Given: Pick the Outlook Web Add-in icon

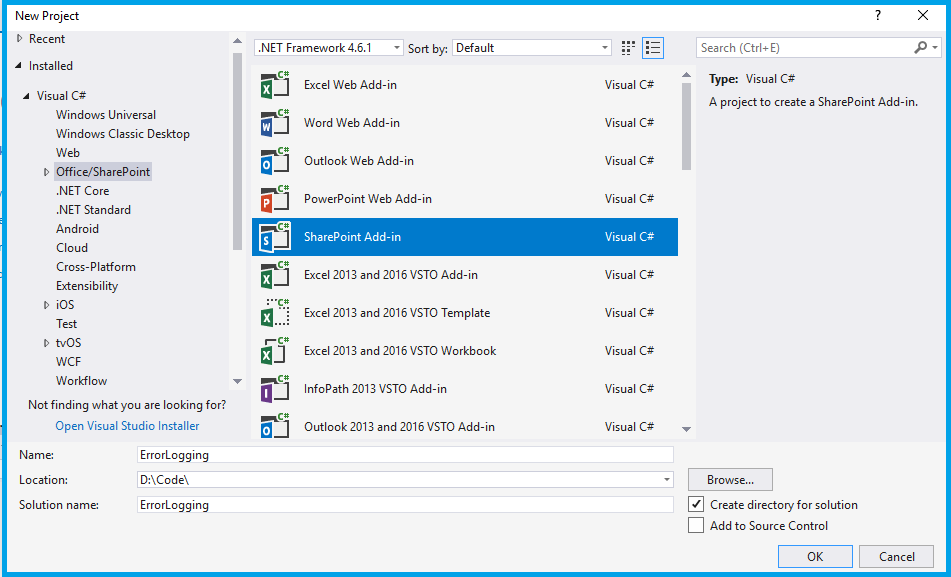Looking at the screenshot, I should coord(275,161).
